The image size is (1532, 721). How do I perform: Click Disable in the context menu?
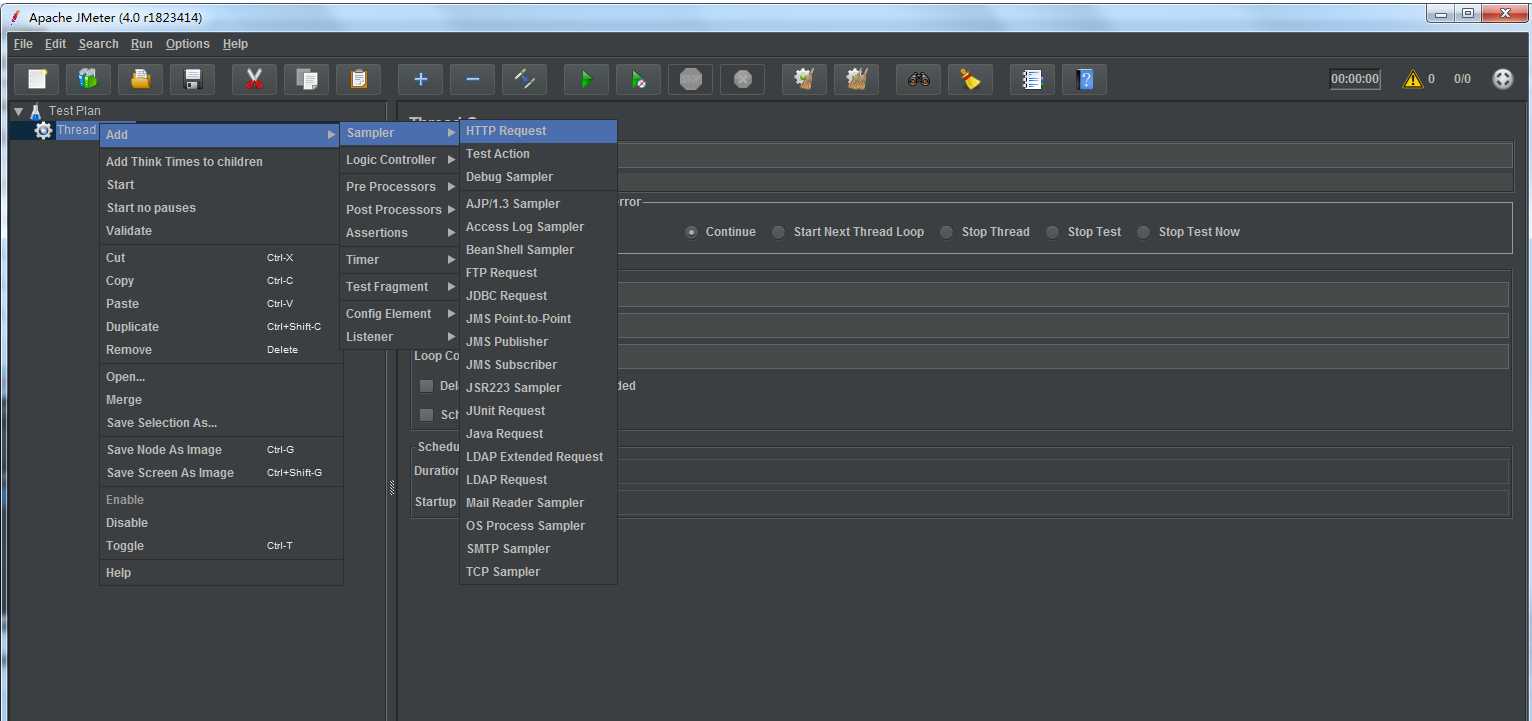click(x=221, y=523)
